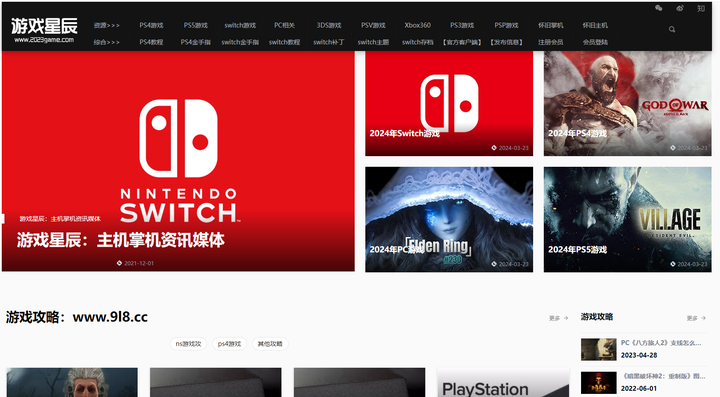Open sidebar article PC《八方旅人2》支线怎么
This screenshot has width=720, height=397.
pos(661,343)
